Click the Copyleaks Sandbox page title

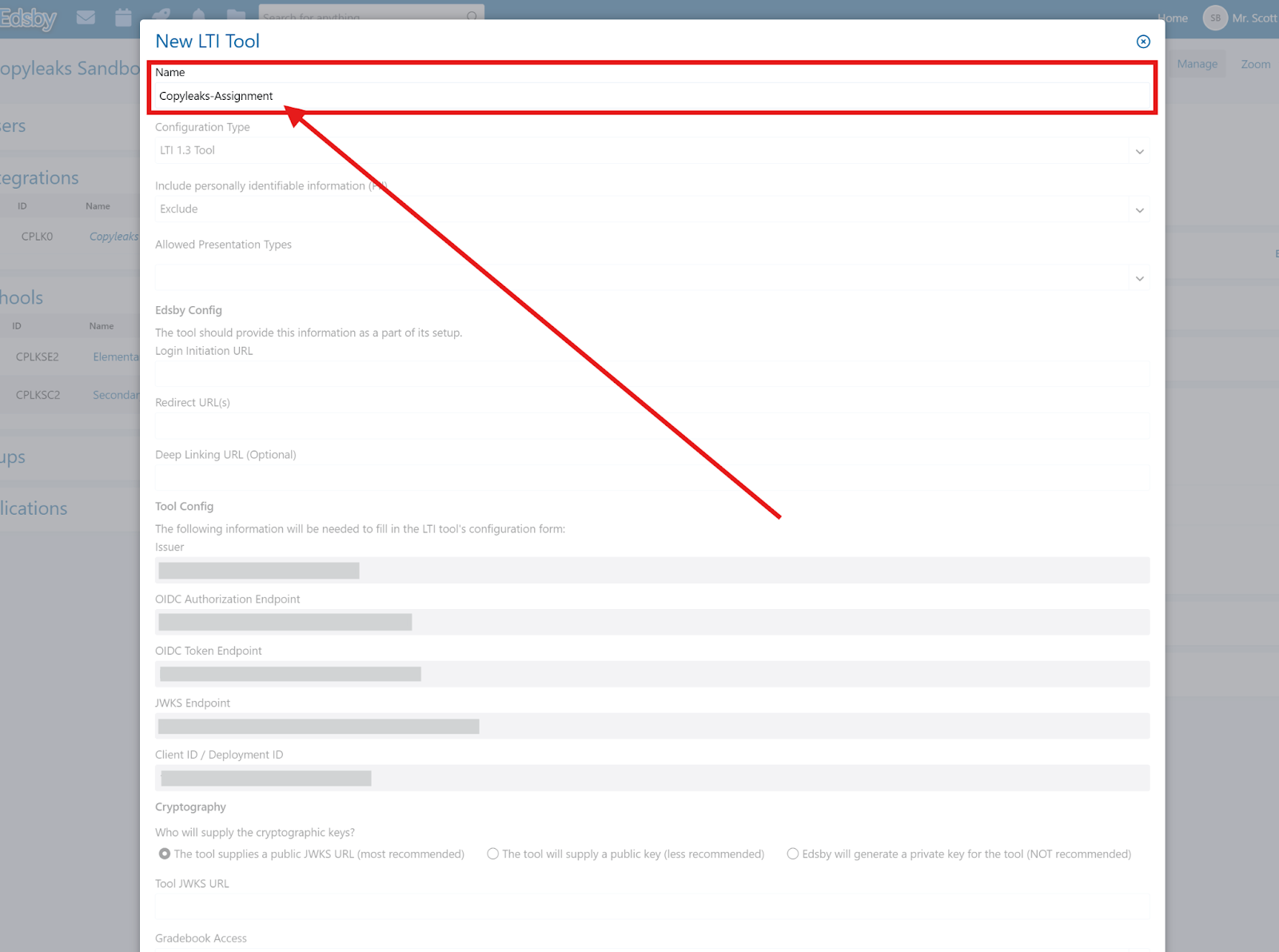70,69
